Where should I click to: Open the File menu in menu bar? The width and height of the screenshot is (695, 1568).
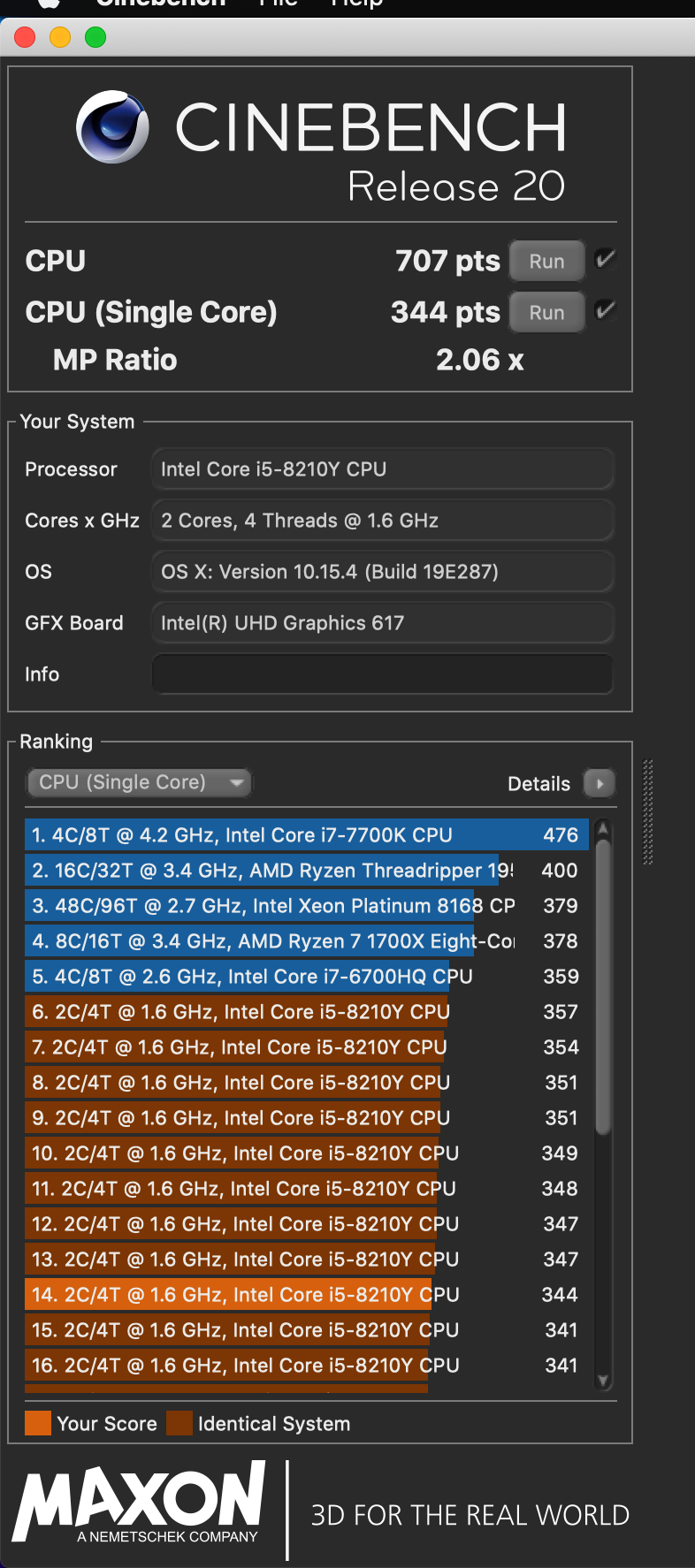(x=278, y=4)
